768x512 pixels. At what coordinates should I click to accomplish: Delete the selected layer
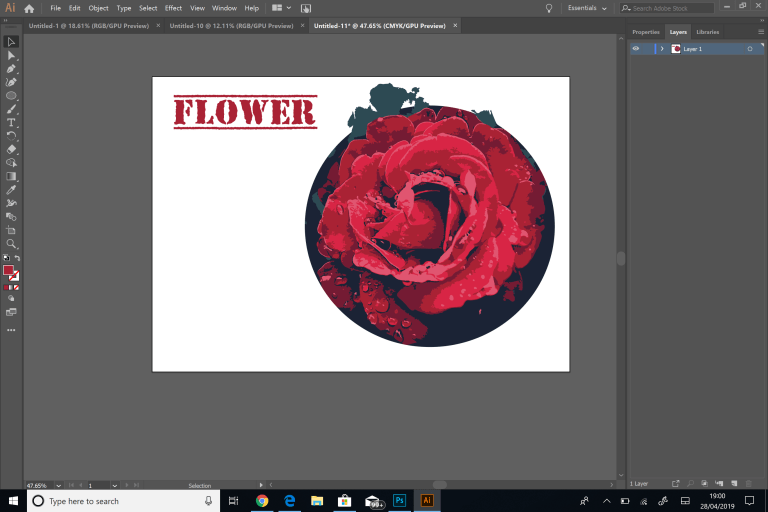point(748,484)
